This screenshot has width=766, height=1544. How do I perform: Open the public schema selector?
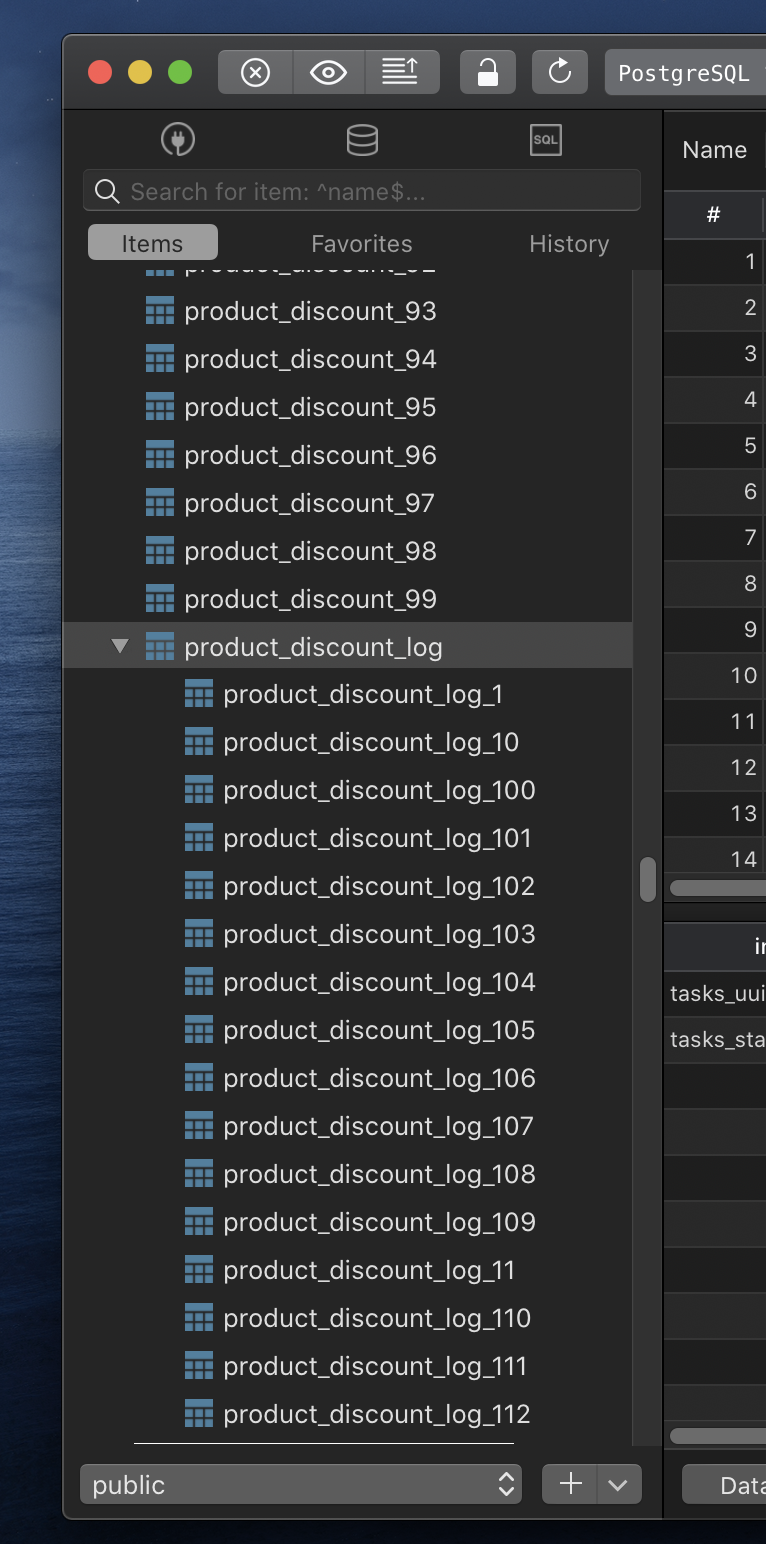300,1484
